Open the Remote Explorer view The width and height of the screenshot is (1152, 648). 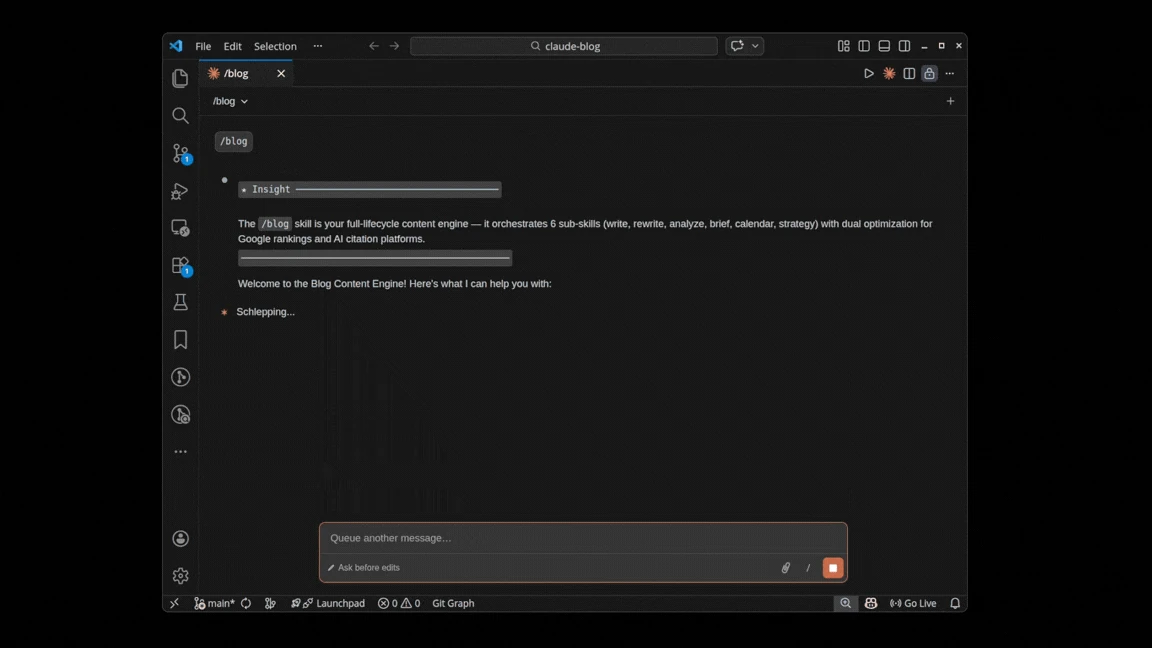pyautogui.click(x=180, y=228)
